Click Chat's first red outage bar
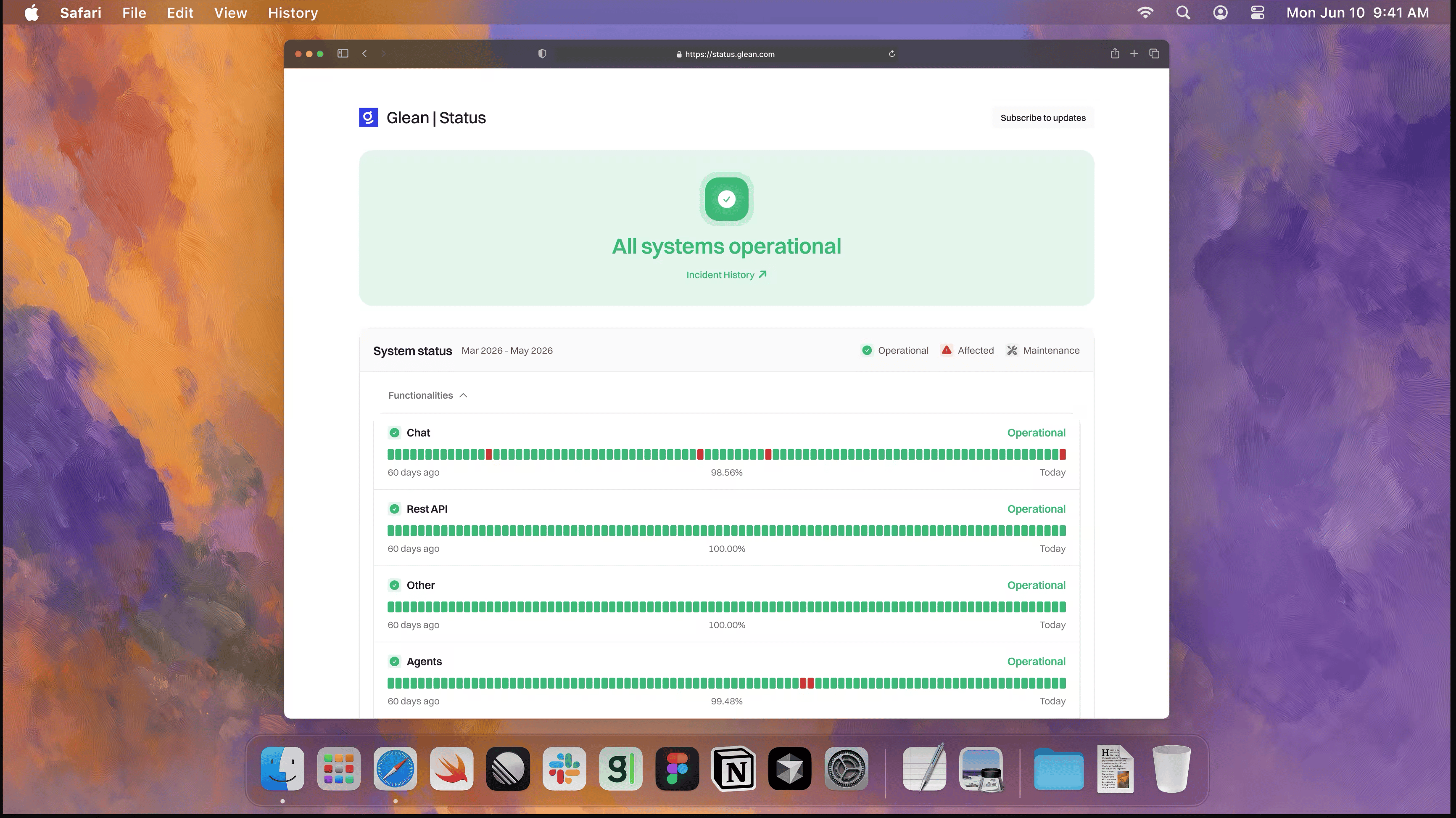Screen dimensions: 1456x818 (489, 454)
